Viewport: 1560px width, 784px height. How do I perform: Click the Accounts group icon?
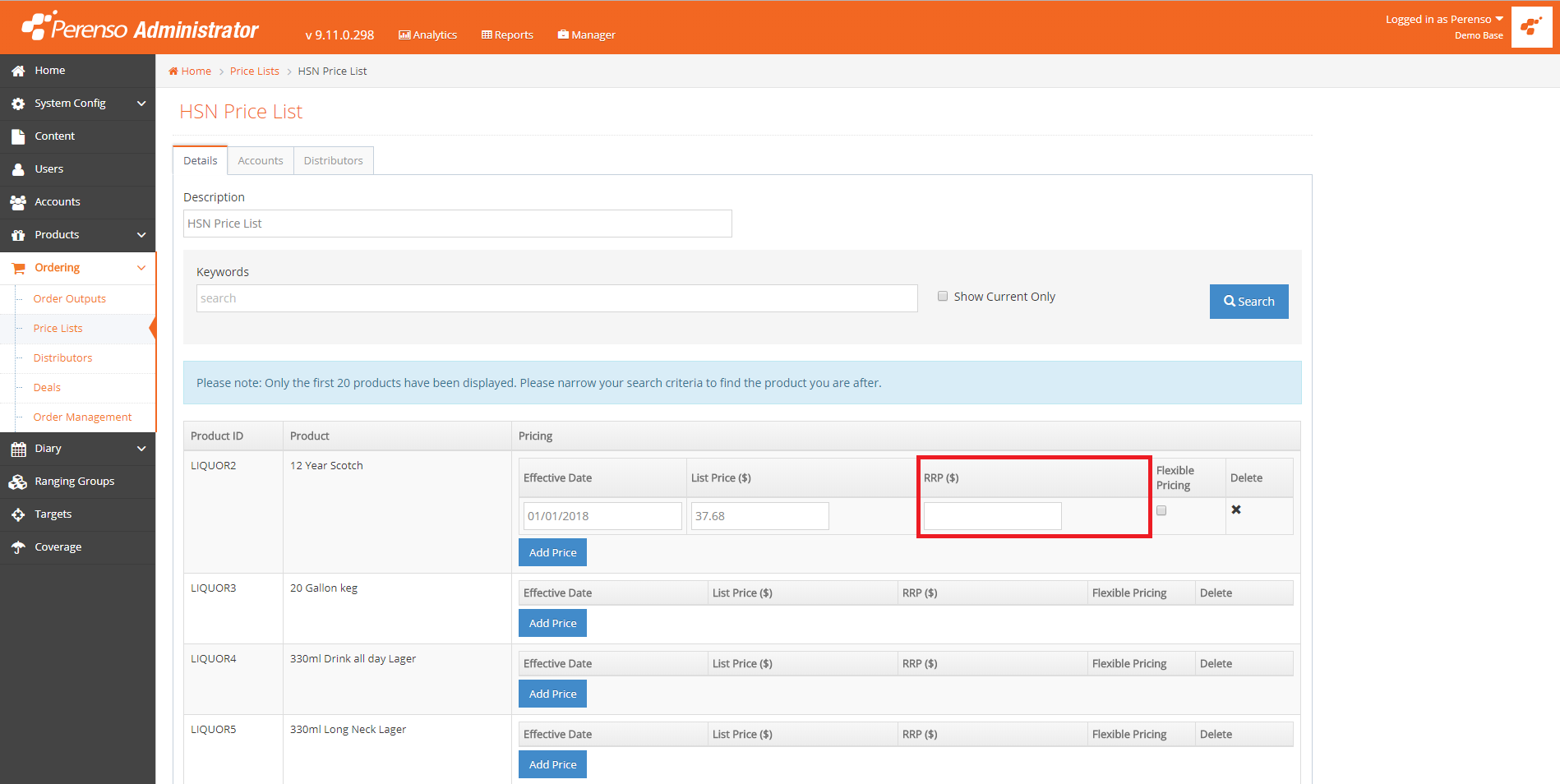(18, 202)
